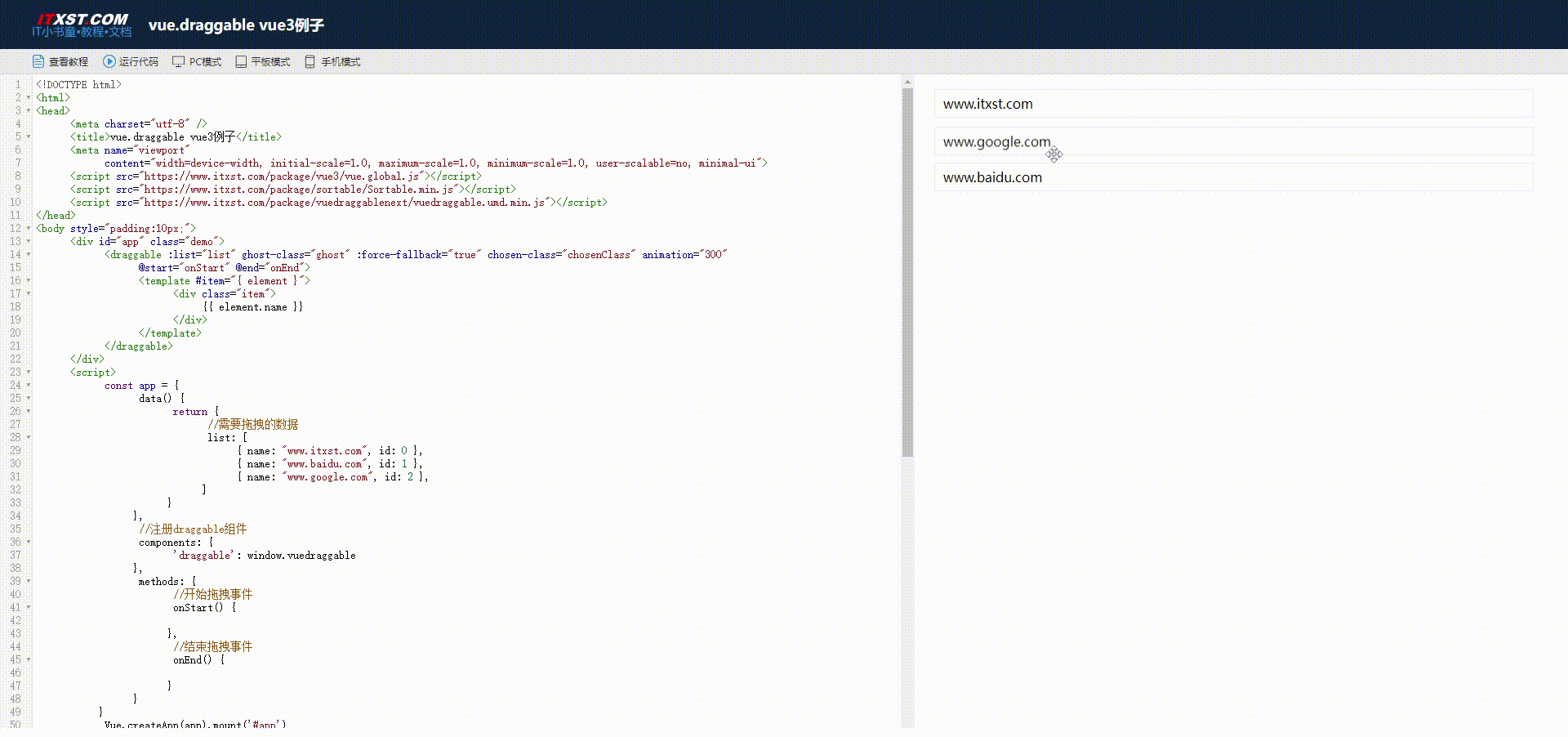This screenshot has height=737, width=1568.
Task: Collapse the html tag fold arrow on line 2
Action: 29,97
